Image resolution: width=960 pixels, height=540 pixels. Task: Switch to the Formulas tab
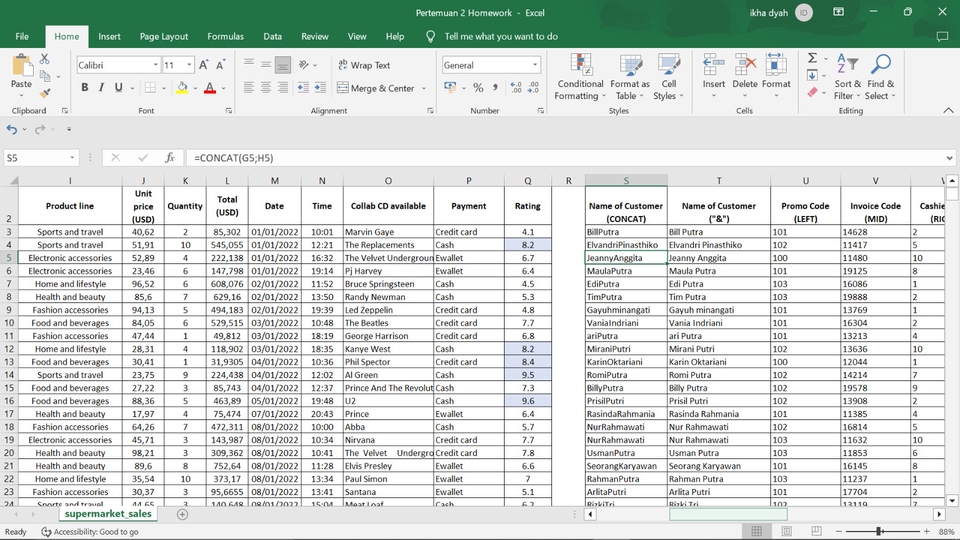point(225,37)
